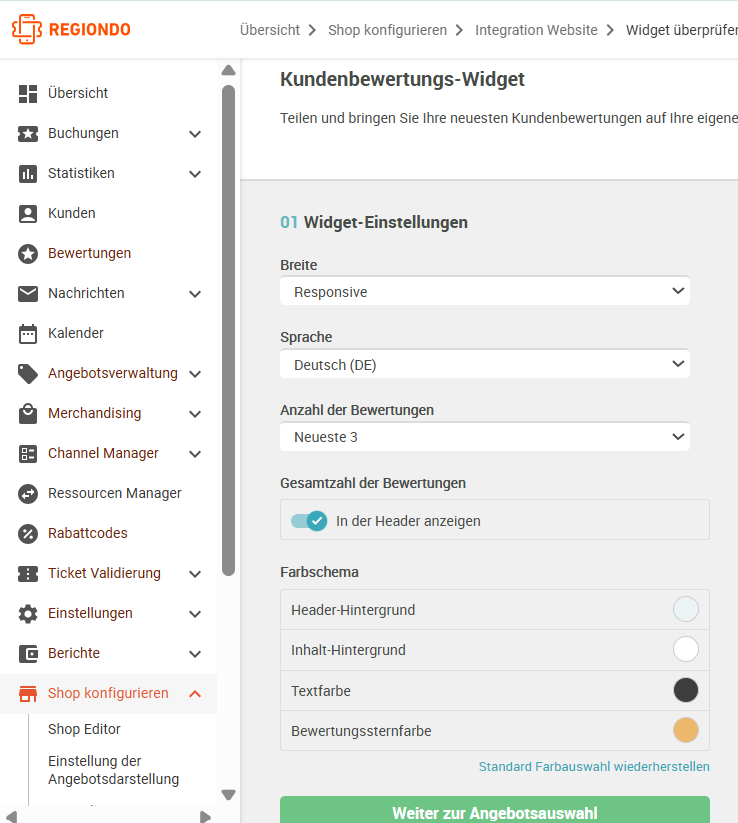Click the Merchandising shopping bag icon
The width and height of the screenshot is (738, 823).
[28, 414]
